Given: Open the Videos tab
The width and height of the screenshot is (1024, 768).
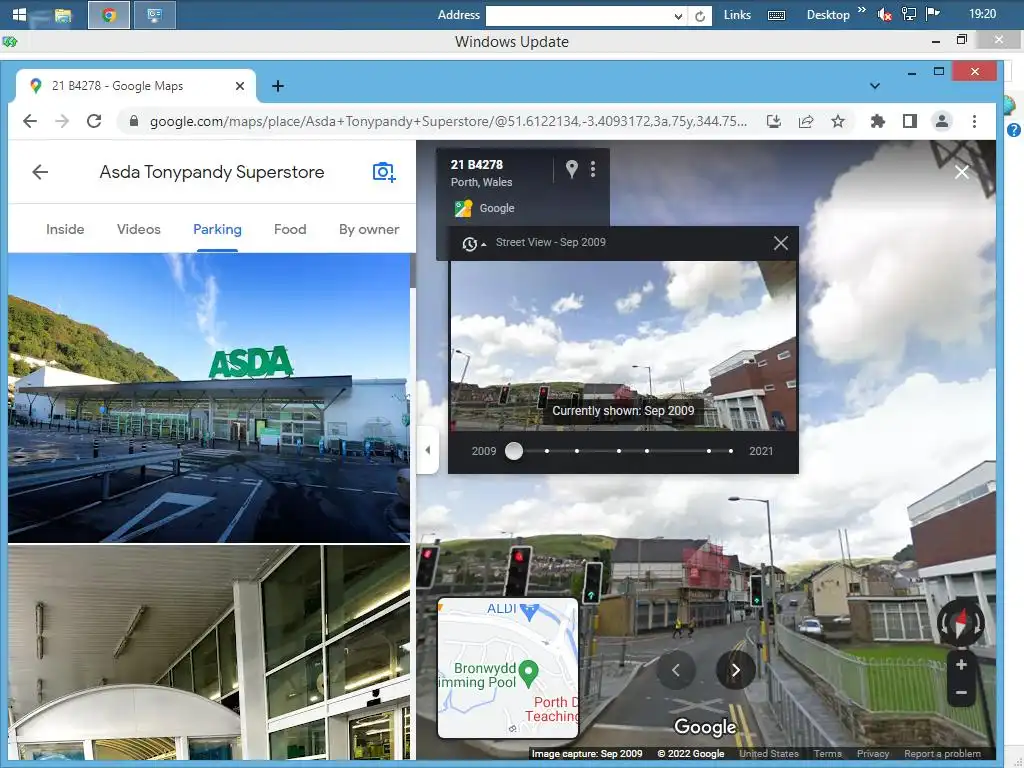Looking at the screenshot, I should [138, 229].
